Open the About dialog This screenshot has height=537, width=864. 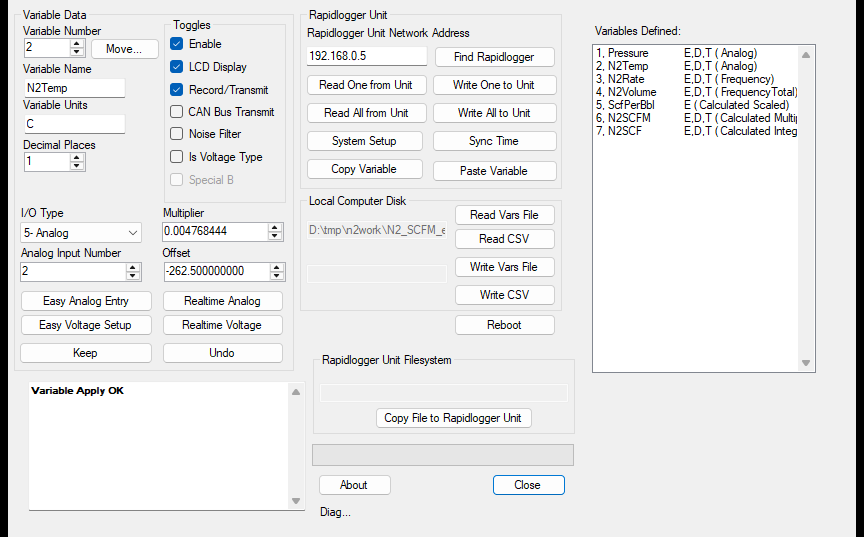pyautogui.click(x=354, y=485)
